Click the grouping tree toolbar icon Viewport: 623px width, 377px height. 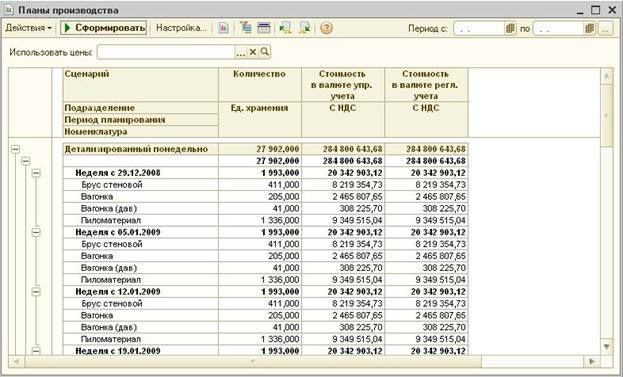(246, 28)
